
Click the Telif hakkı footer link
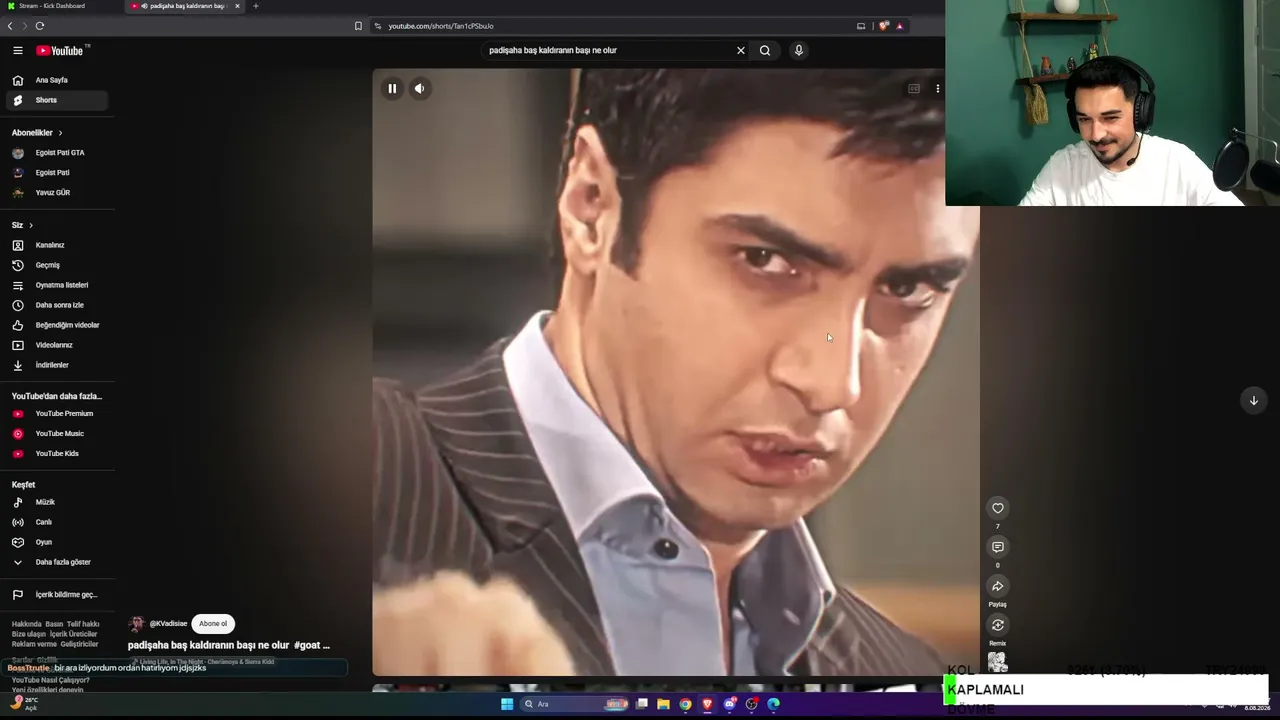[83, 624]
